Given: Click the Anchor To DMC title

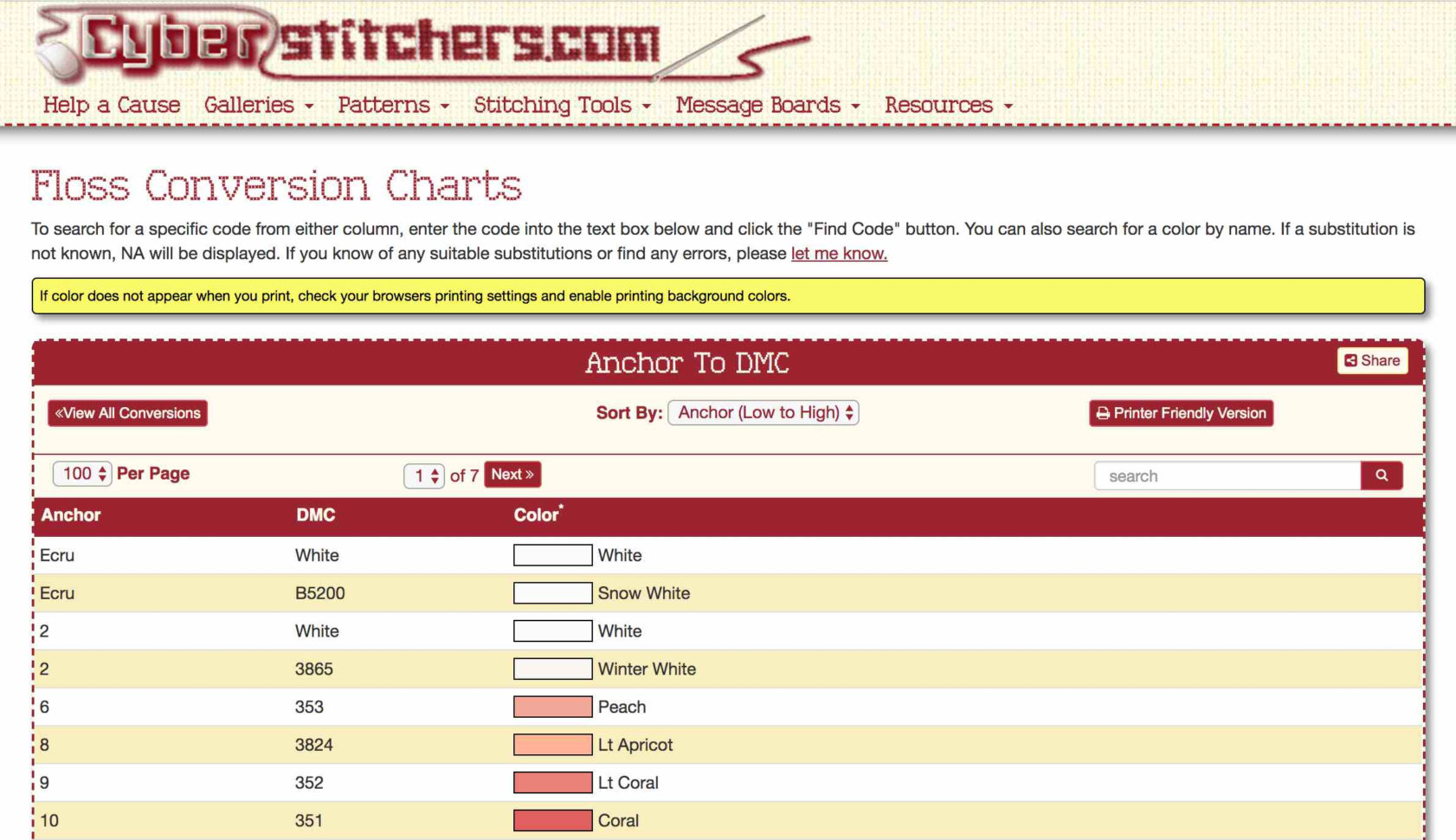Looking at the screenshot, I should (687, 363).
